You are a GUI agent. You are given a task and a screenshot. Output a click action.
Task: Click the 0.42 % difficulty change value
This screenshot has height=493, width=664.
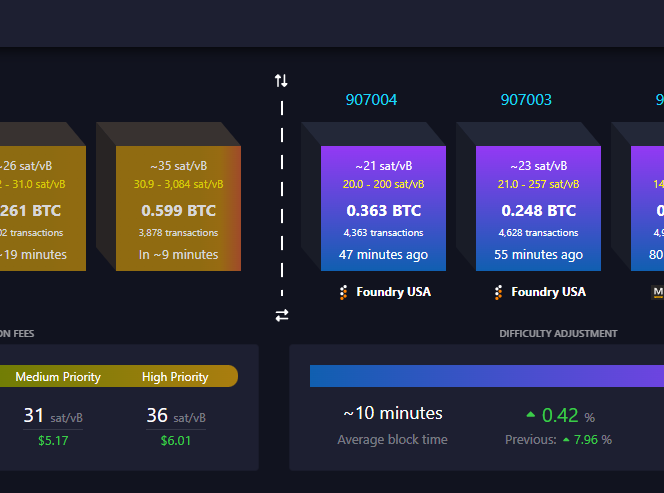pyautogui.click(x=560, y=415)
